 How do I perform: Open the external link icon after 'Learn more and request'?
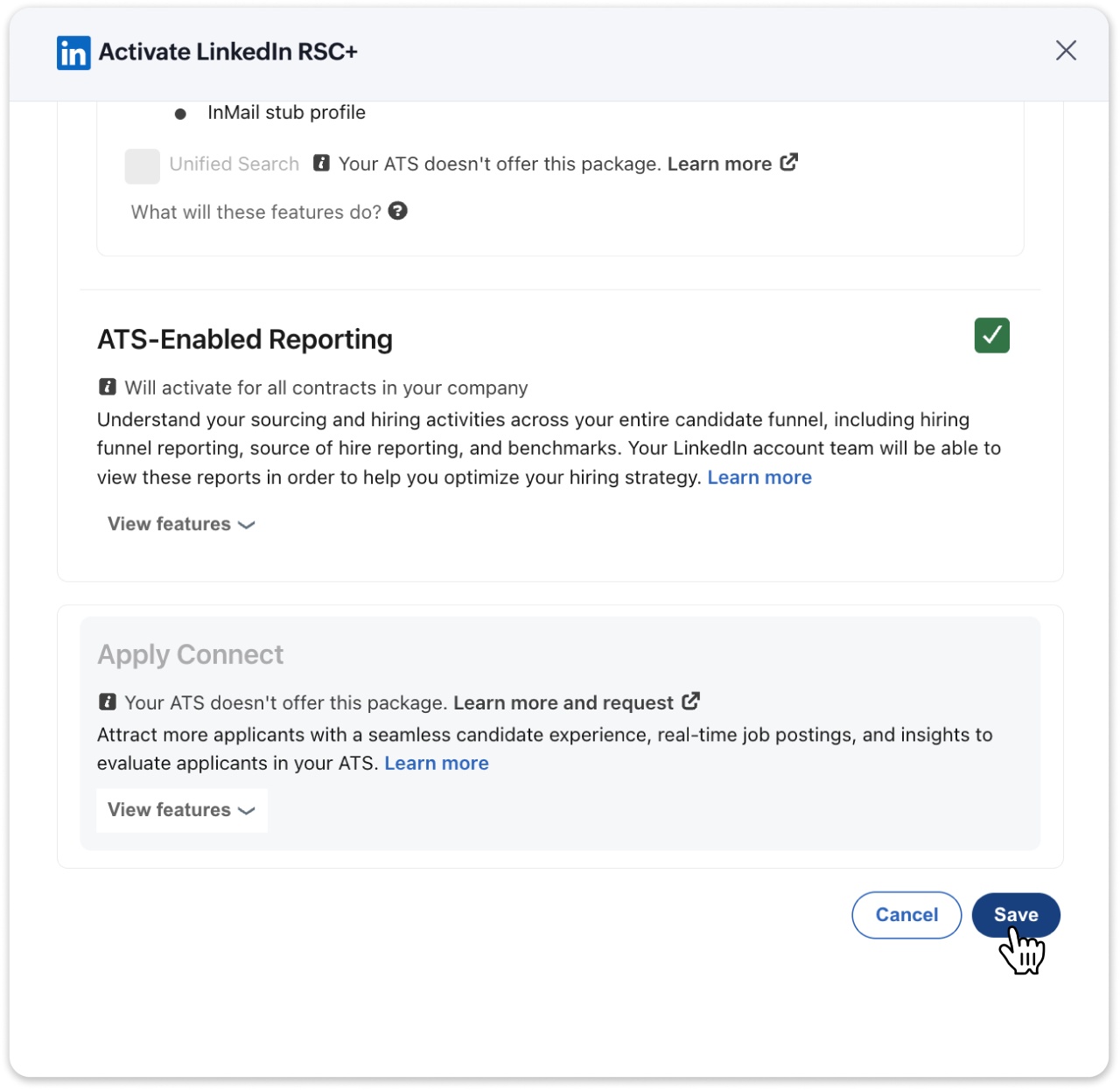pos(691,702)
